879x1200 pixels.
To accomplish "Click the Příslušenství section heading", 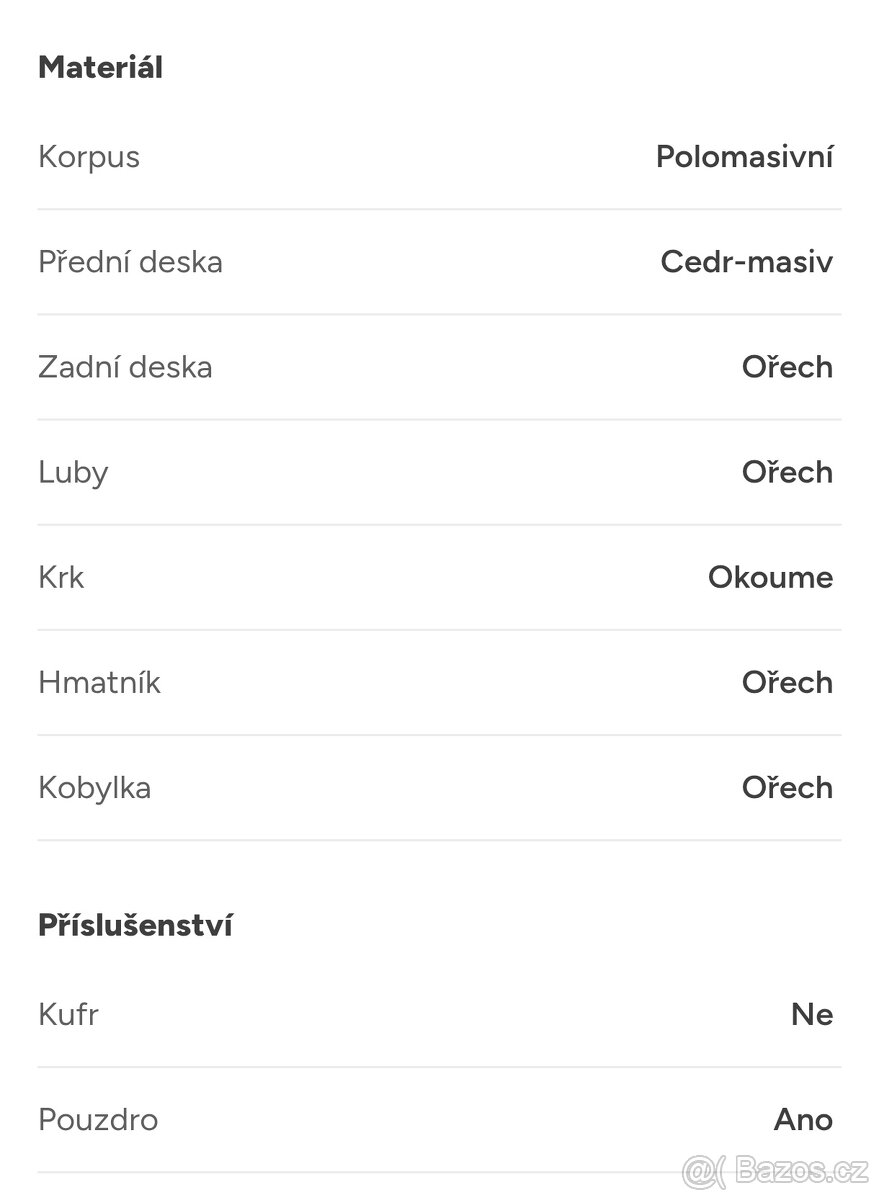I will (x=135, y=925).
